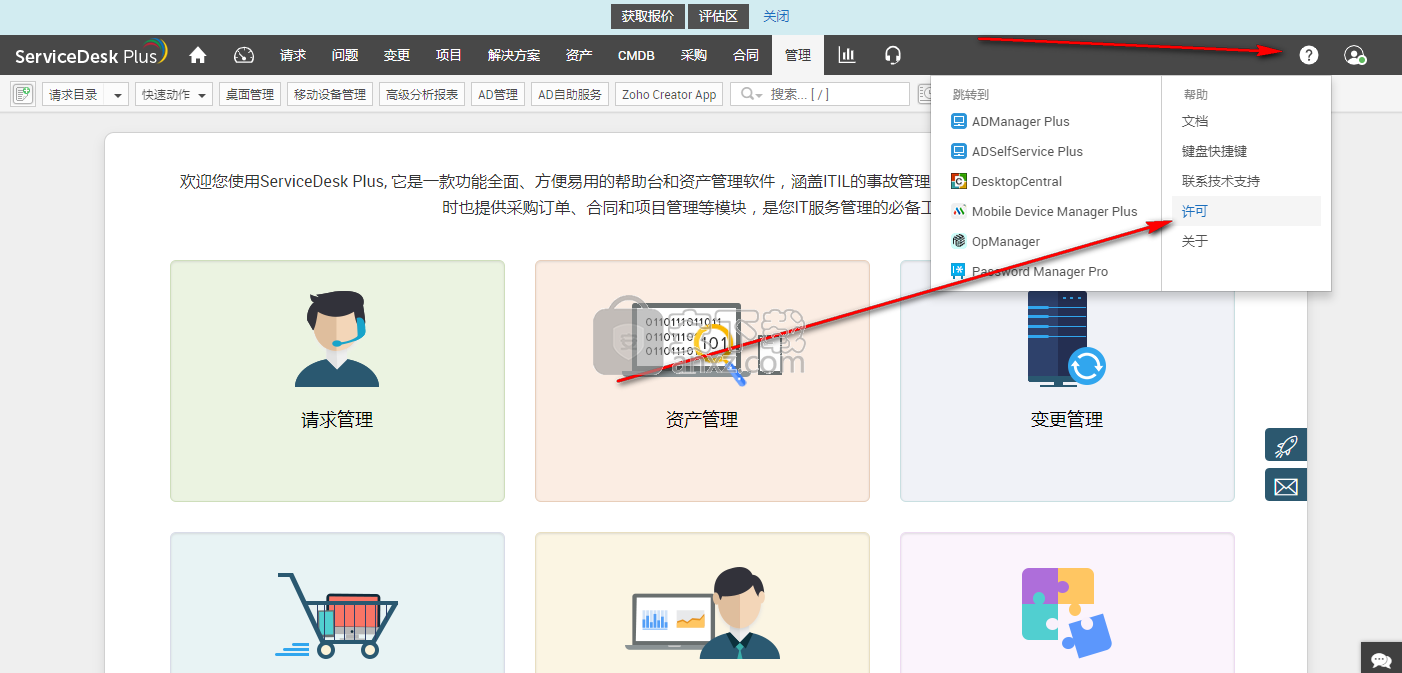Image resolution: width=1402 pixels, height=673 pixels.
Task: Open the 合同 tab
Action: 746,55
